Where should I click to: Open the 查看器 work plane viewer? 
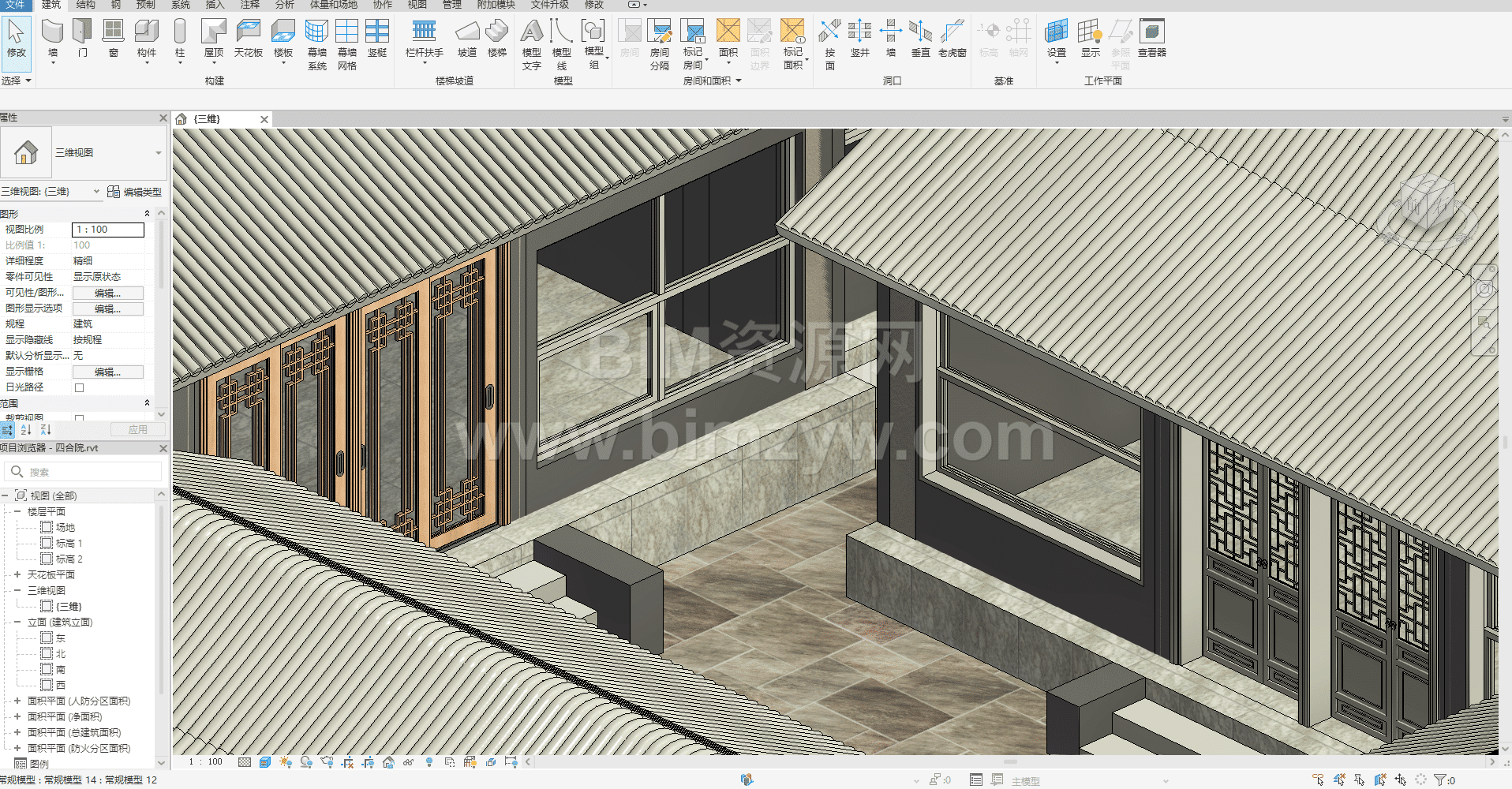click(x=1151, y=38)
